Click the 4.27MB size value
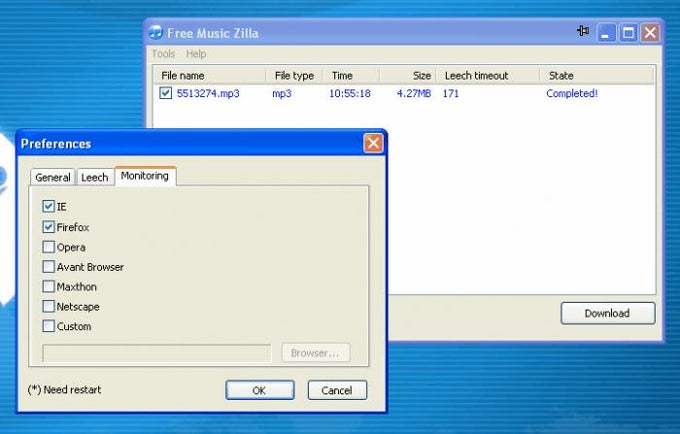The image size is (680, 434). pyautogui.click(x=414, y=93)
